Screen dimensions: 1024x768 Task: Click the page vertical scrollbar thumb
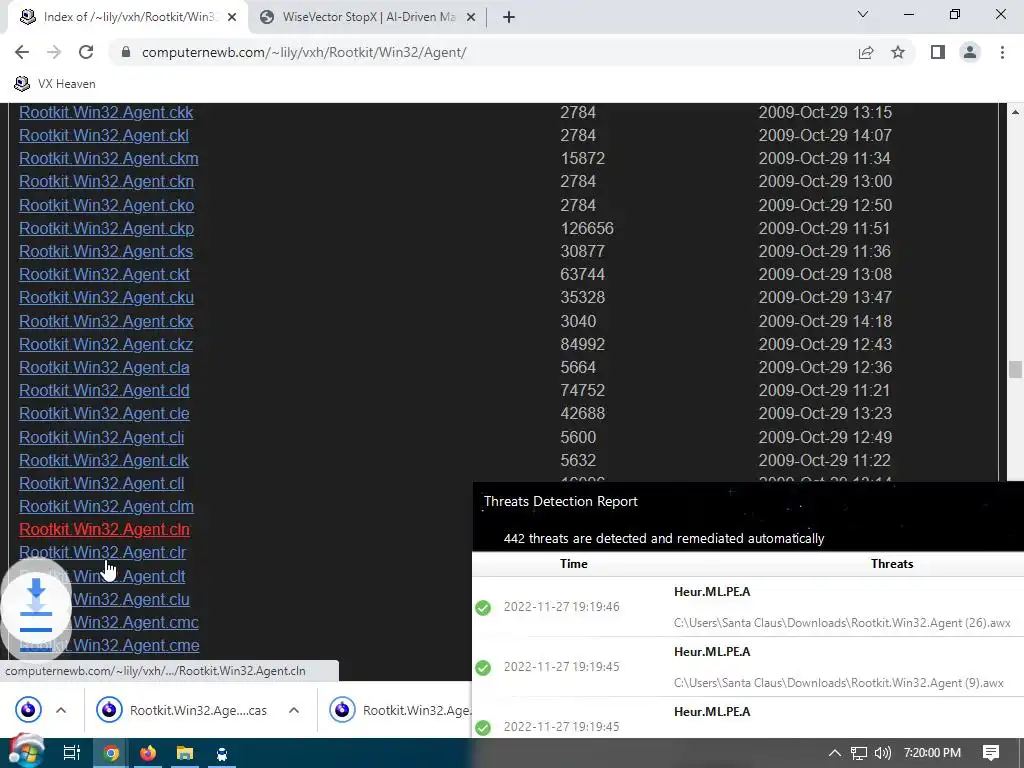point(1014,369)
